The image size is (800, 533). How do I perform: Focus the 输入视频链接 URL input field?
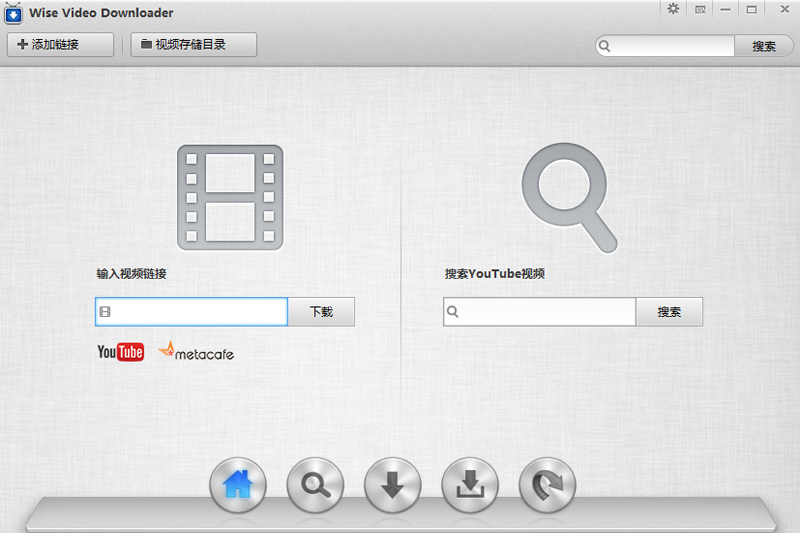point(191,312)
